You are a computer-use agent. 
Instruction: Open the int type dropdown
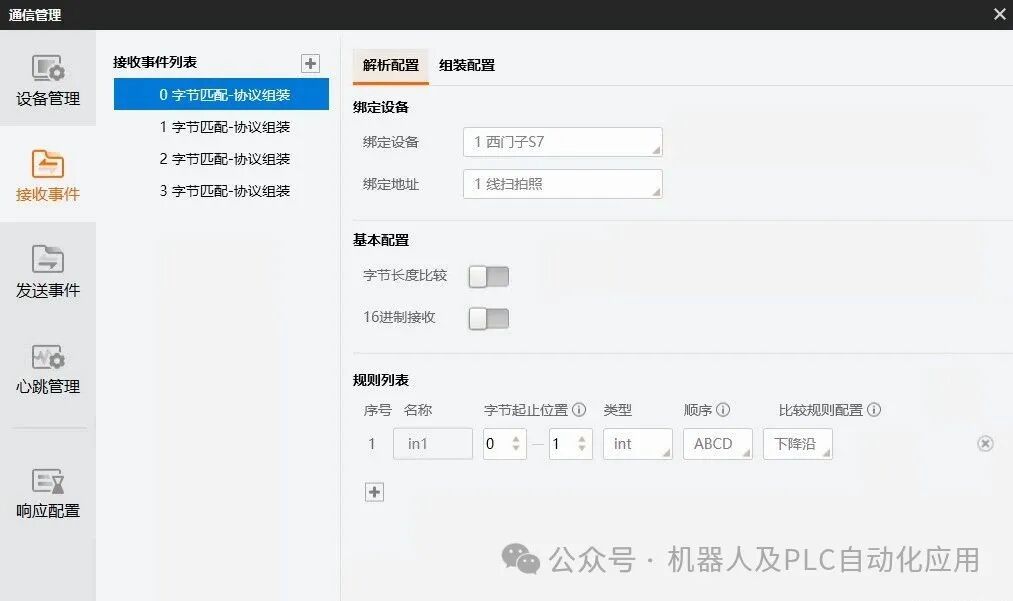click(x=638, y=444)
